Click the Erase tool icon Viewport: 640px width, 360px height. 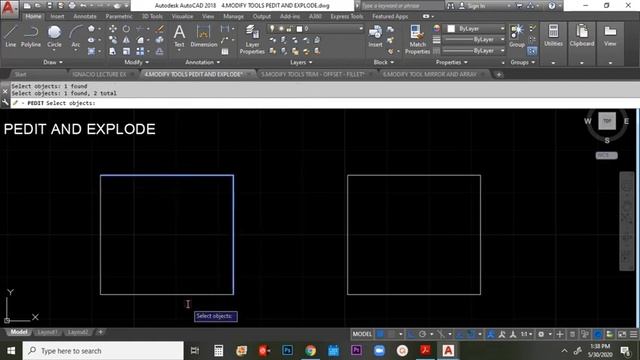click(x=160, y=29)
